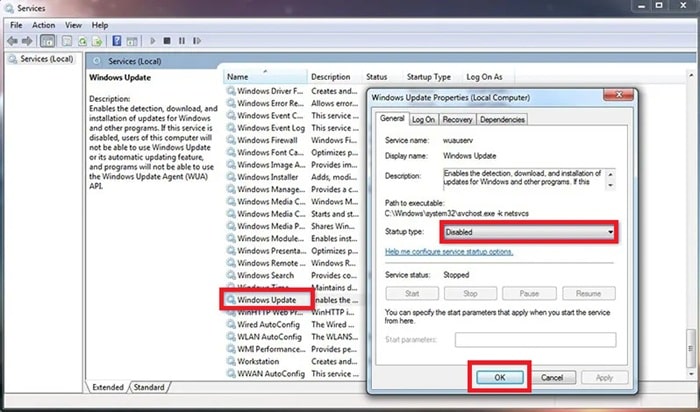Open the View menu
Viewport: 700px width, 412px height.
(73, 25)
